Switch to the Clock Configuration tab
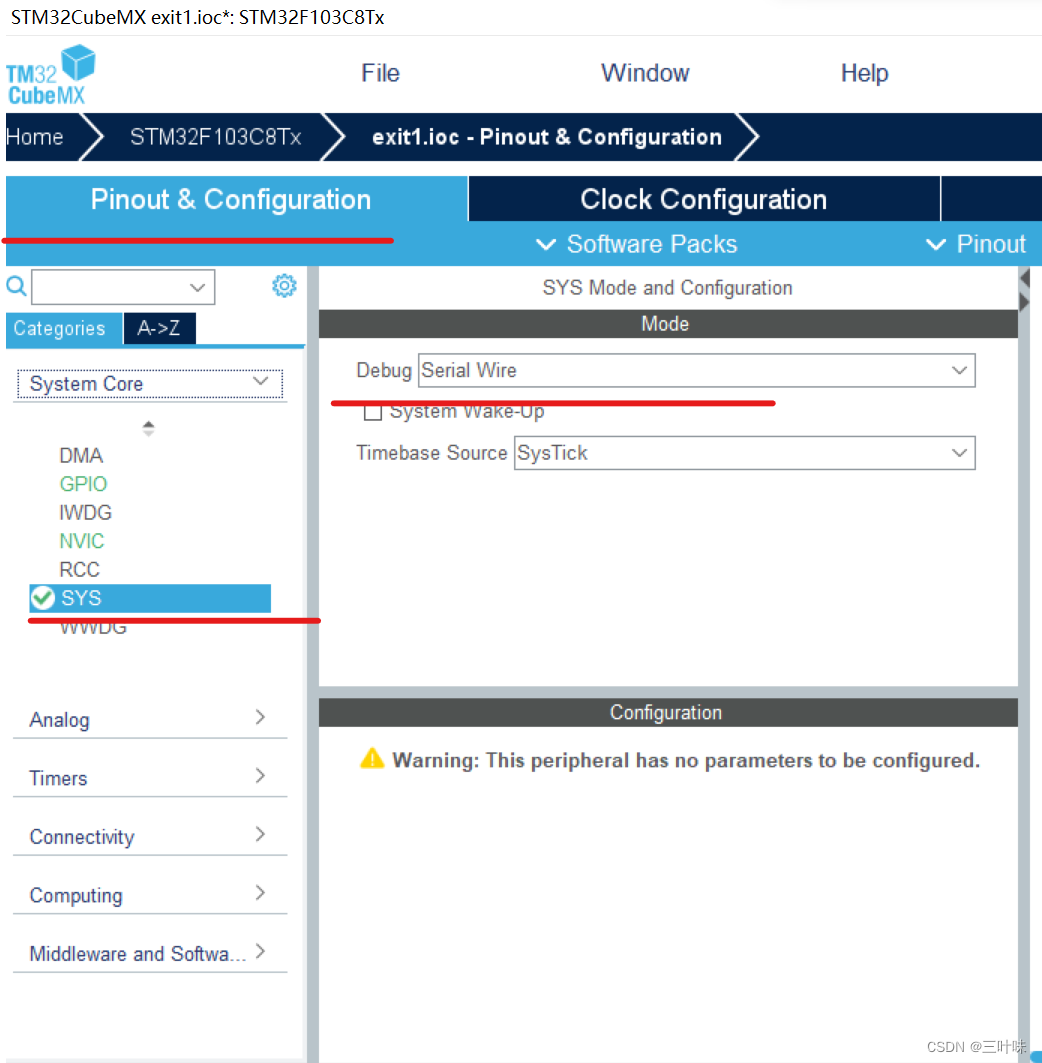 click(704, 199)
